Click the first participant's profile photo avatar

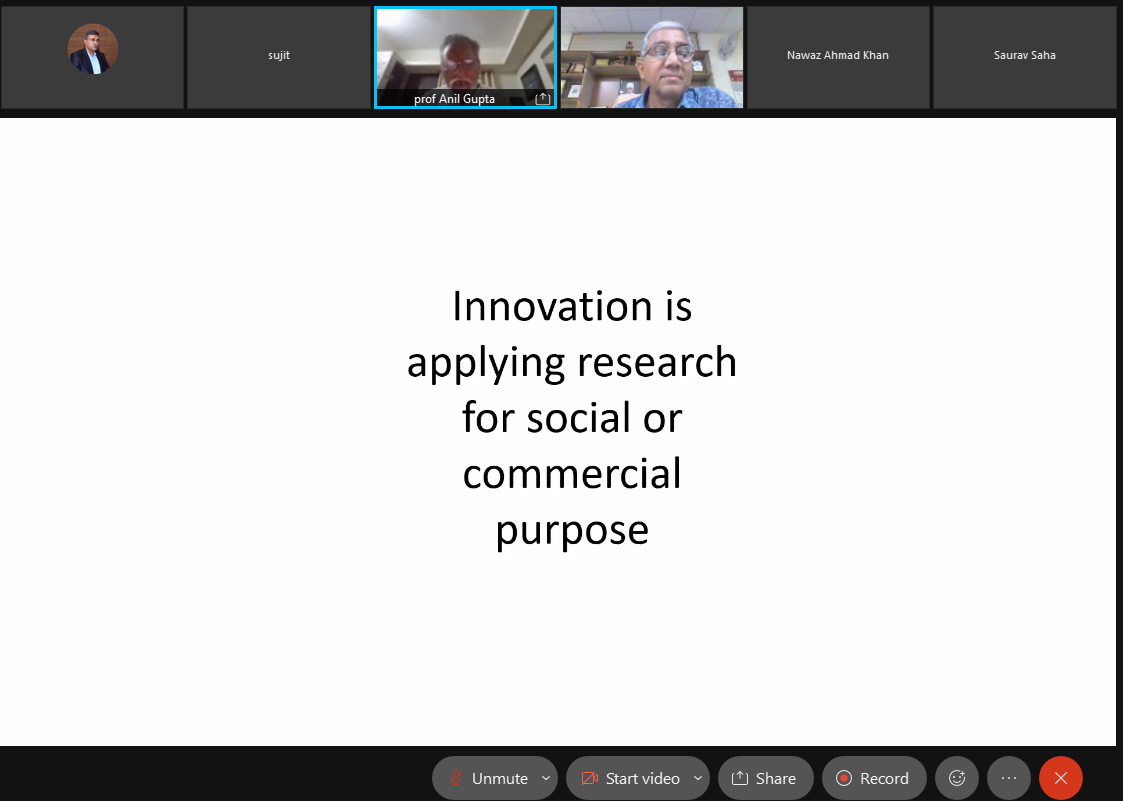[x=93, y=49]
